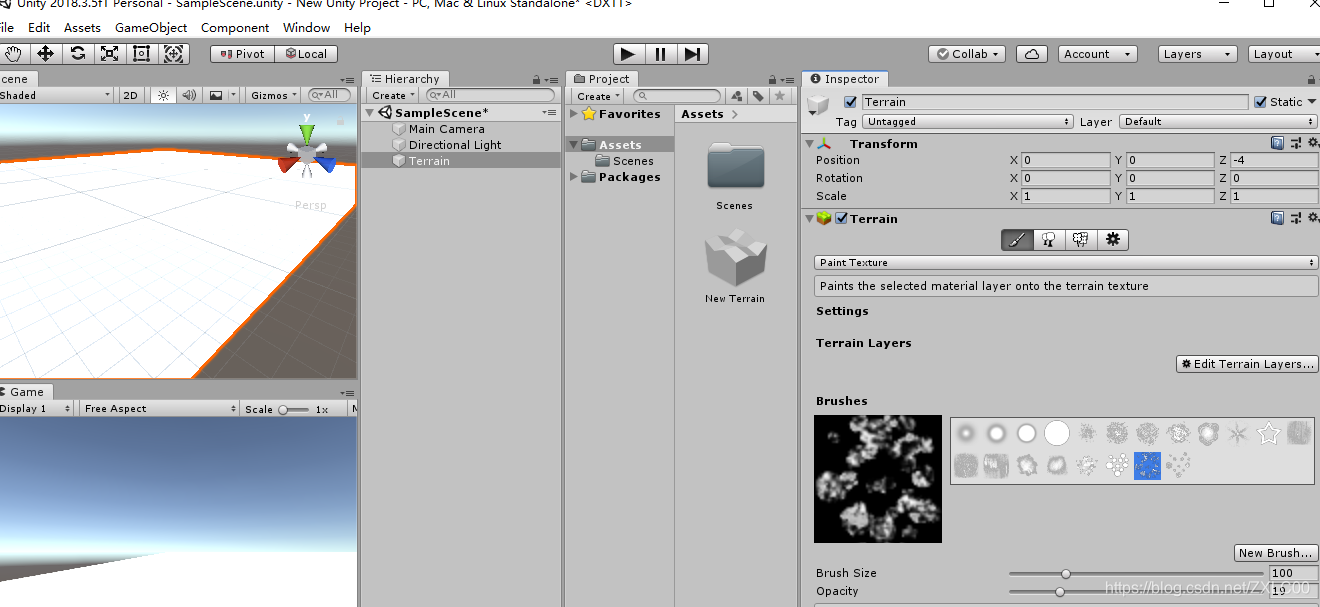
Task: Toggle Pivot/Center handle position
Action: pos(242,54)
